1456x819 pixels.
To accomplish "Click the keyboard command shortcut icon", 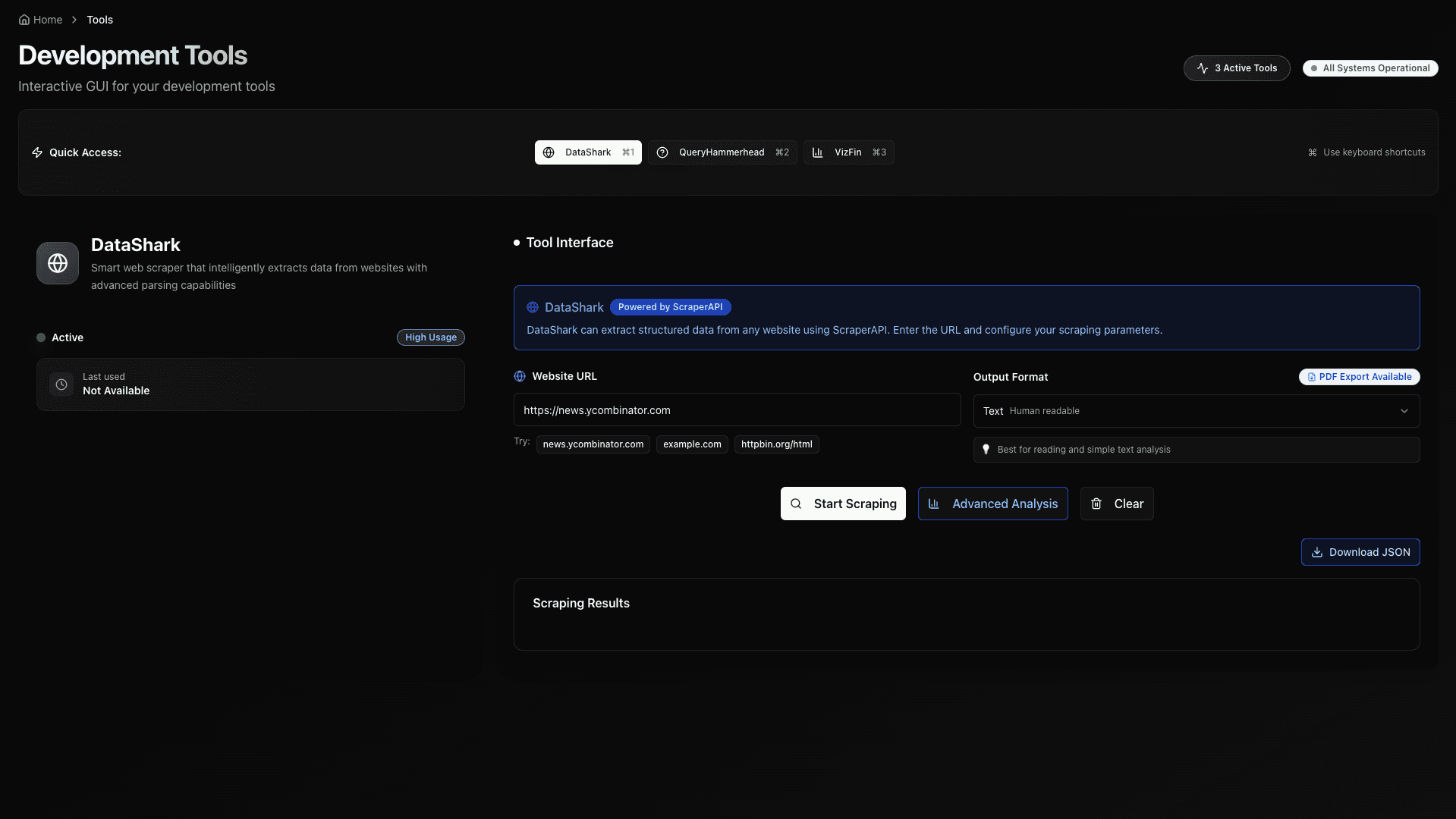I will [1313, 152].
